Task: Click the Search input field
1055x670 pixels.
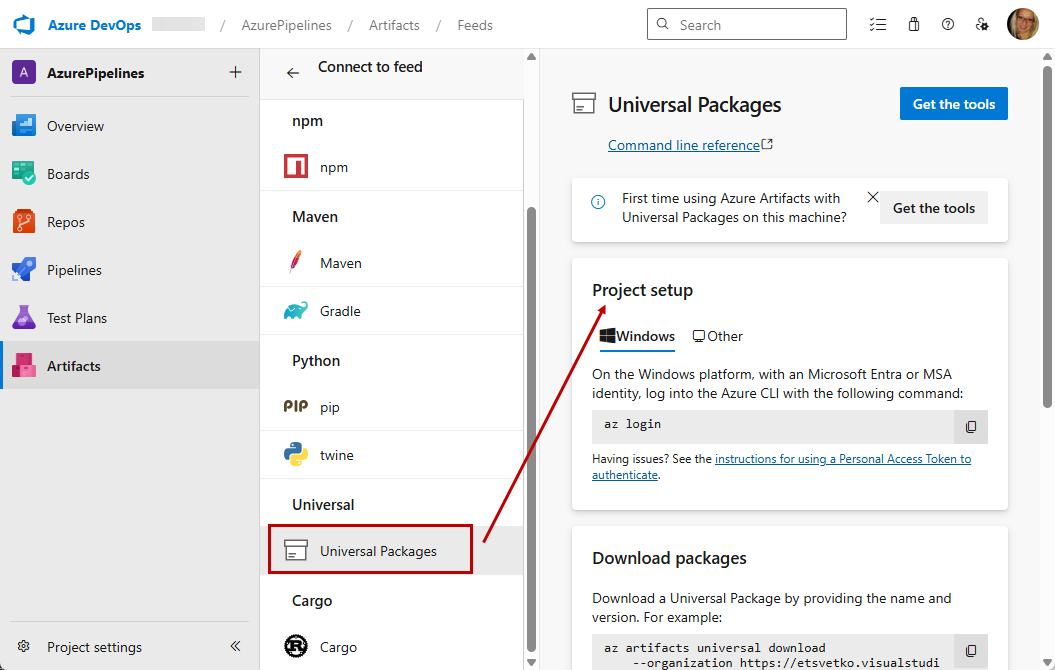Action: (747, 25)
